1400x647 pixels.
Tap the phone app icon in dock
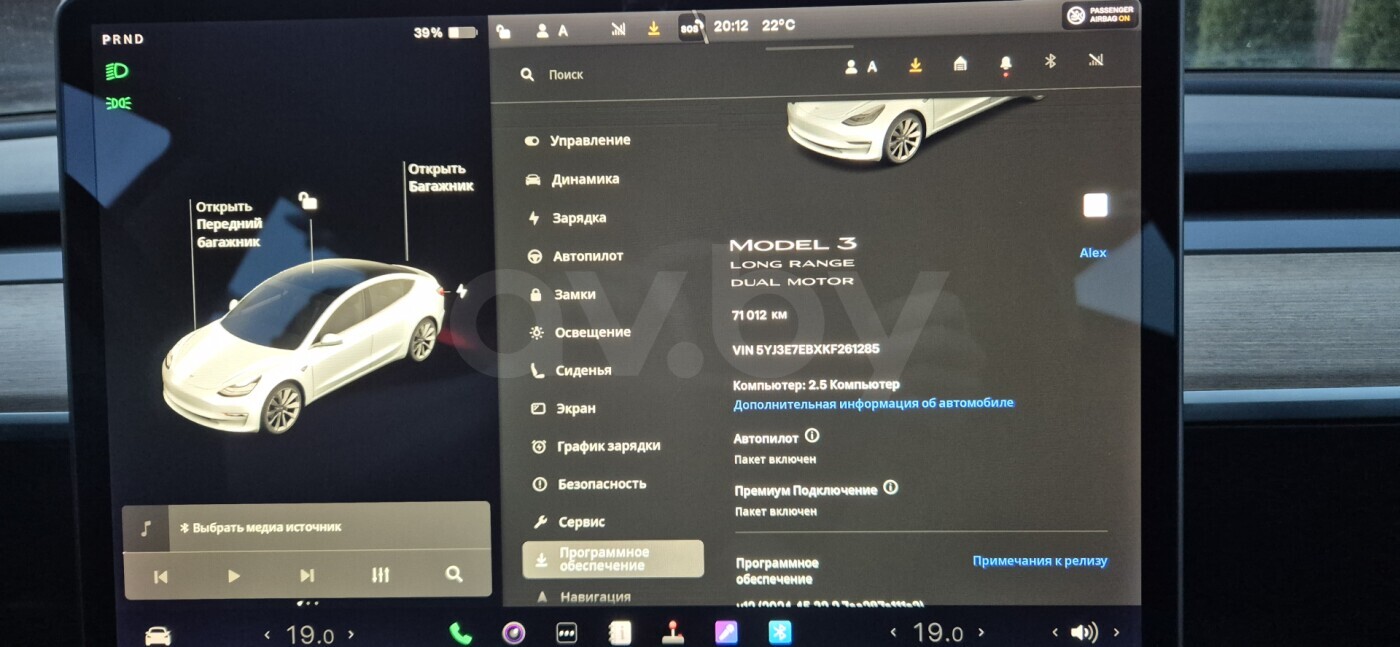[460, 632]
